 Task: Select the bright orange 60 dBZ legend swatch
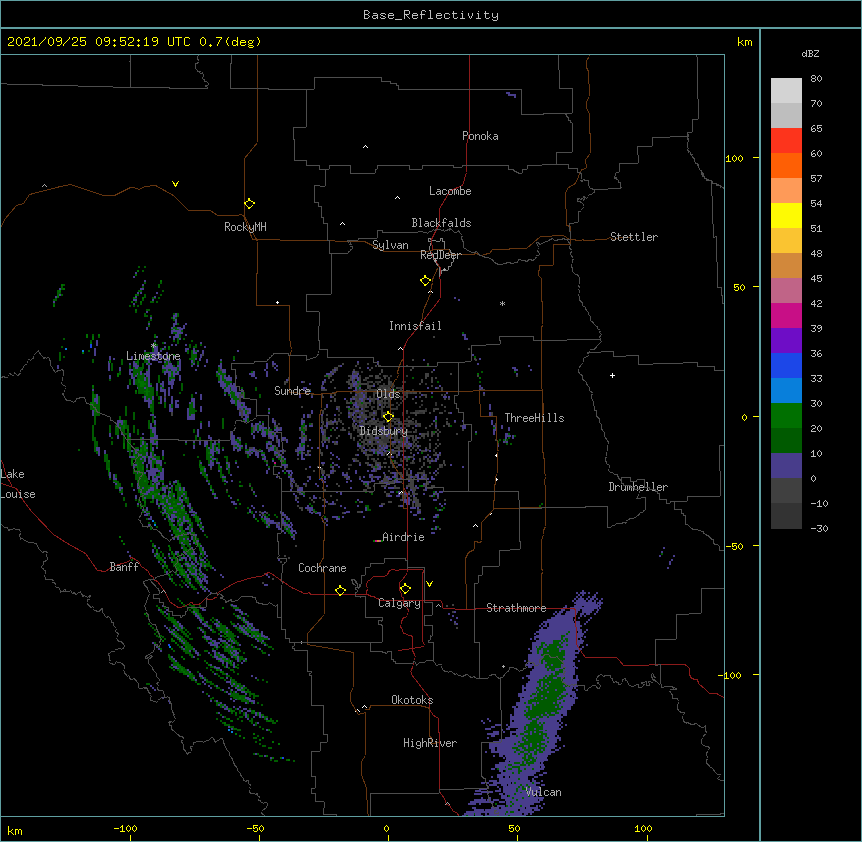point(786,165)
